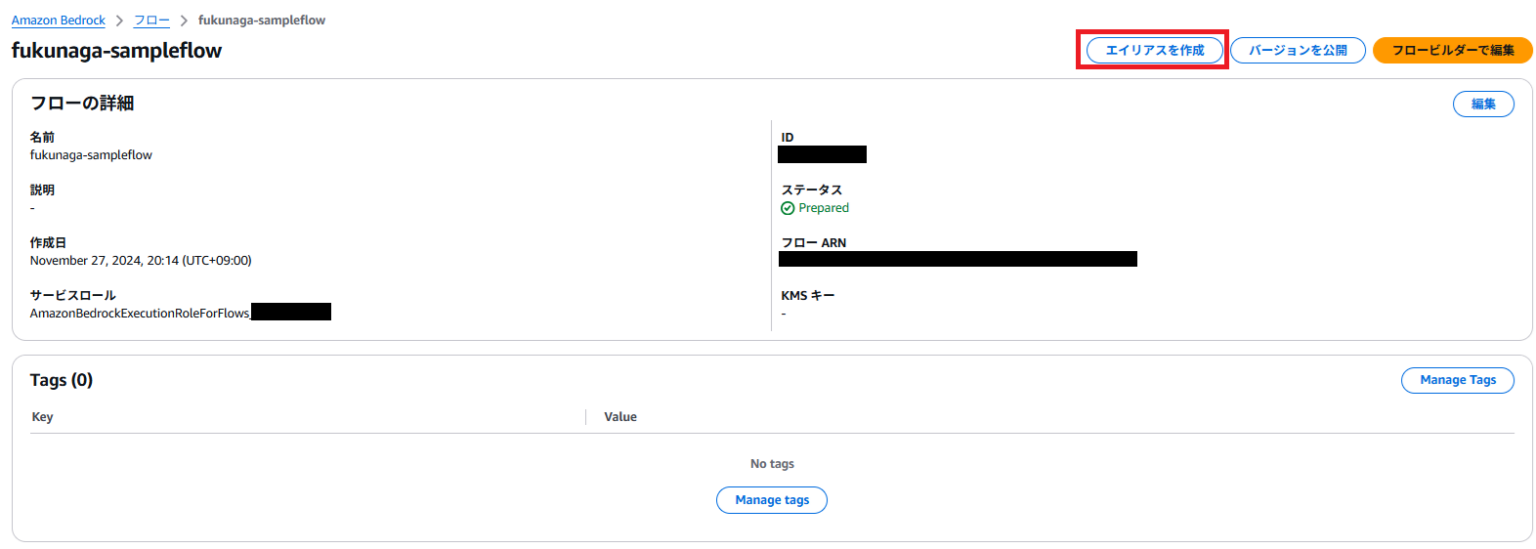The image size is (1536, 549).
Task: Click the first breadcrumb chevron separator
Action: [x=120, y=20]
